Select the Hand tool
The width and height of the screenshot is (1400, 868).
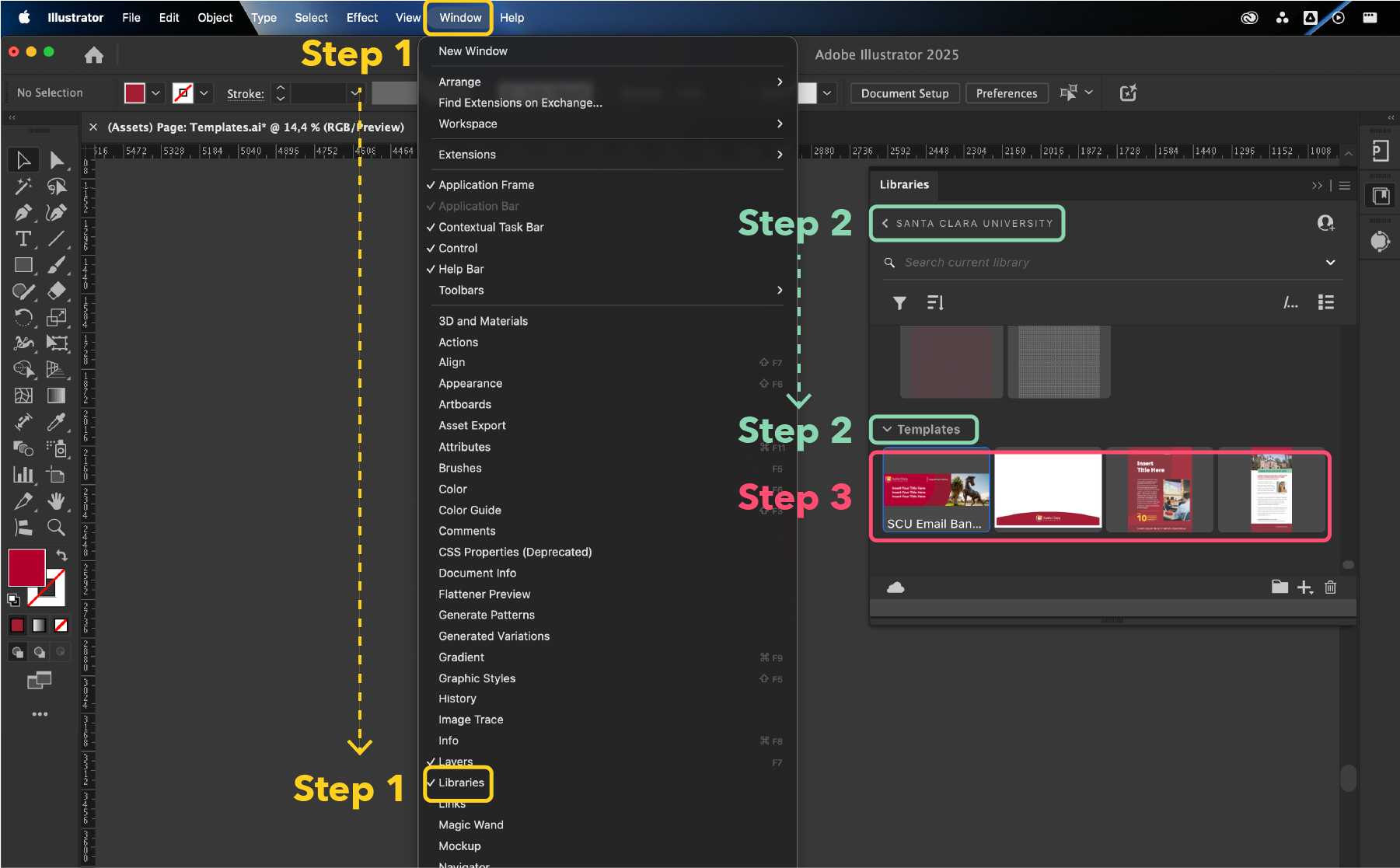point(56,500)
